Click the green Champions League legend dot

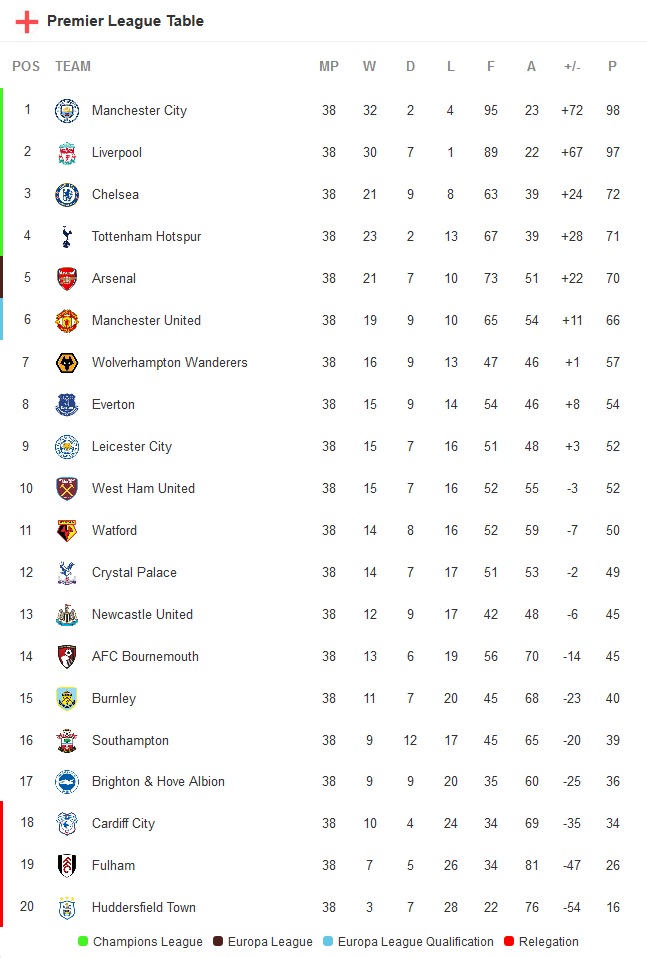(x=83, y=942)
